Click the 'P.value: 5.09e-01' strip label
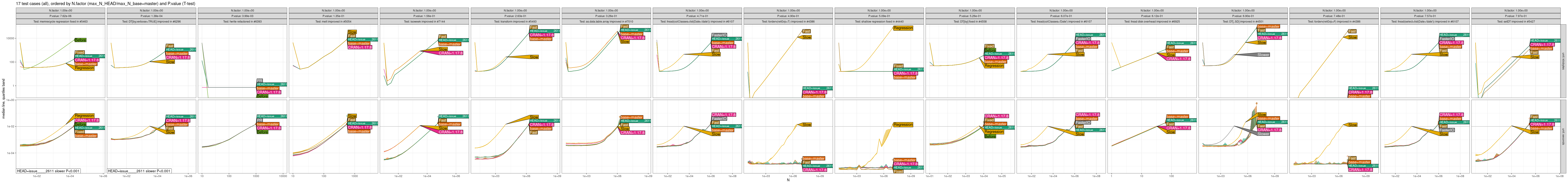Viewport: 1568px width, 184px height. [879, 16]
